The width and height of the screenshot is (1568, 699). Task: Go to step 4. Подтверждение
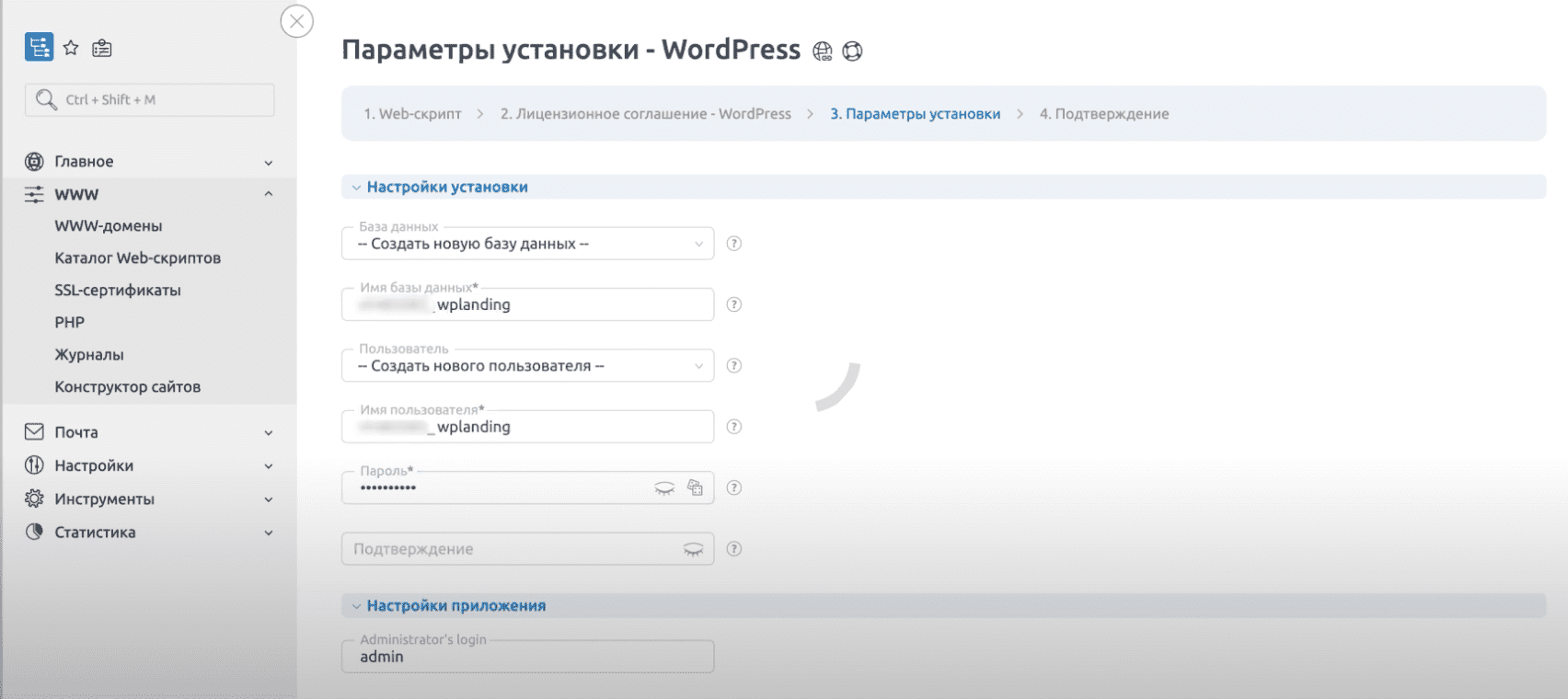point(1104,114)
